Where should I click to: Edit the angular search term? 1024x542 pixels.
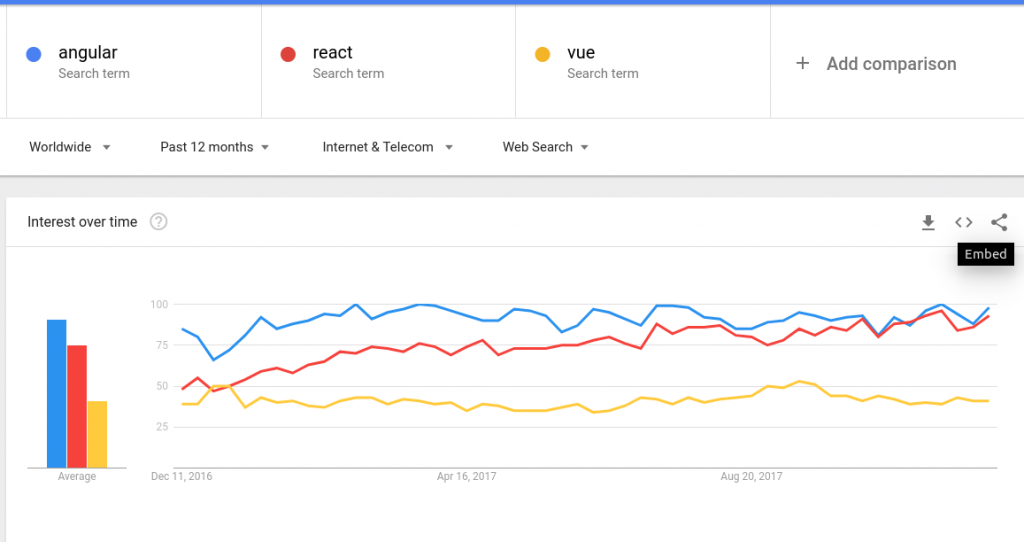(88, 53)
